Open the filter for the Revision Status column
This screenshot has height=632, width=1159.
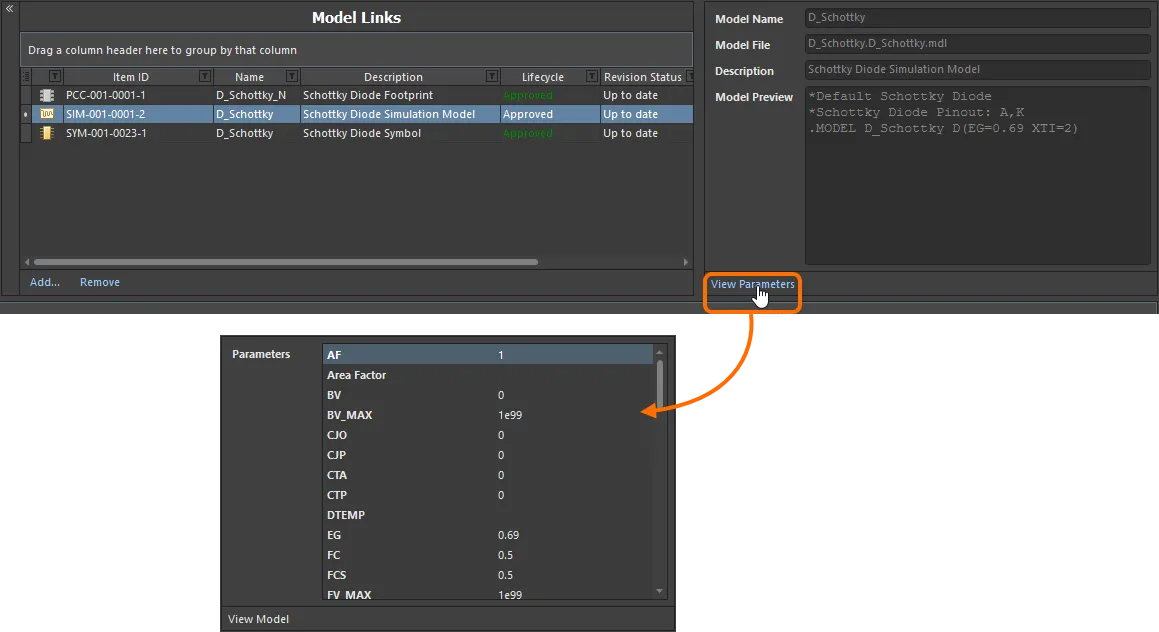click(x=688, y=77)
